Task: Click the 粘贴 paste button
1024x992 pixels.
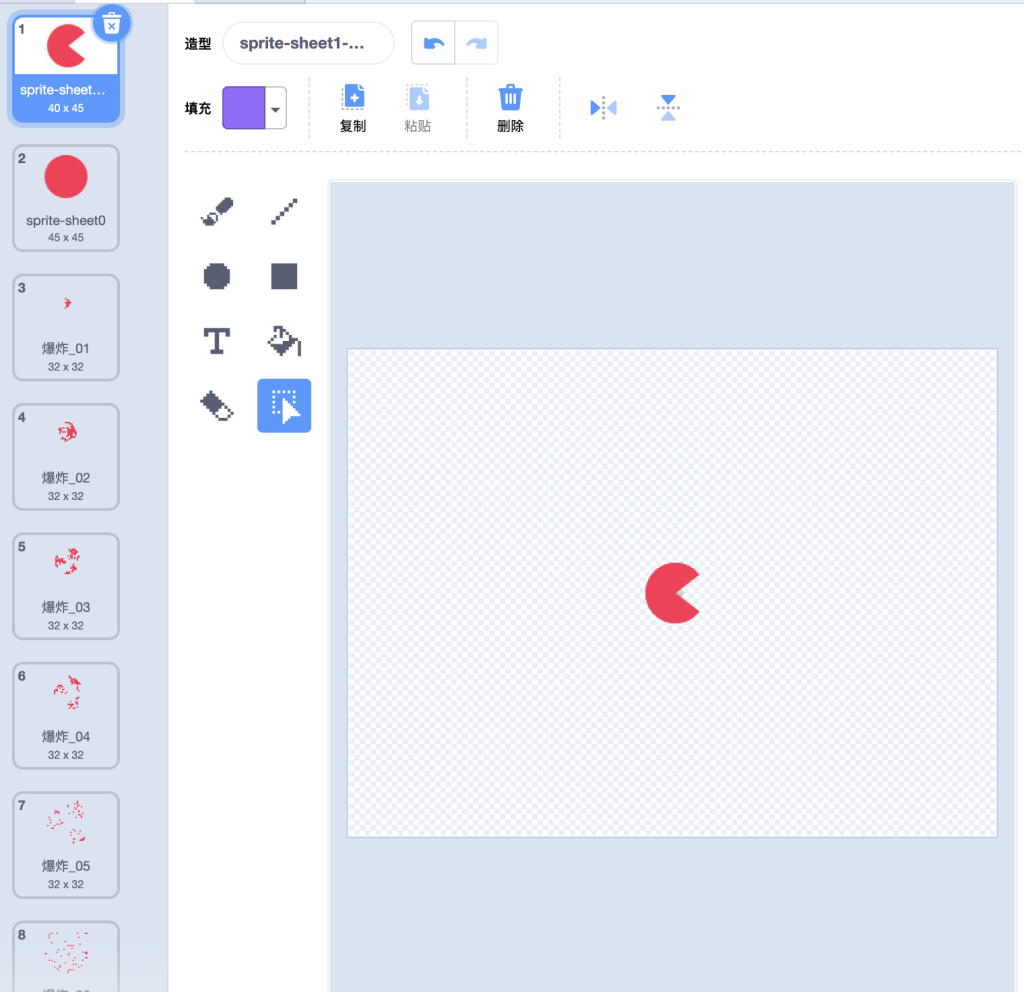Action: tap(418, 108)
